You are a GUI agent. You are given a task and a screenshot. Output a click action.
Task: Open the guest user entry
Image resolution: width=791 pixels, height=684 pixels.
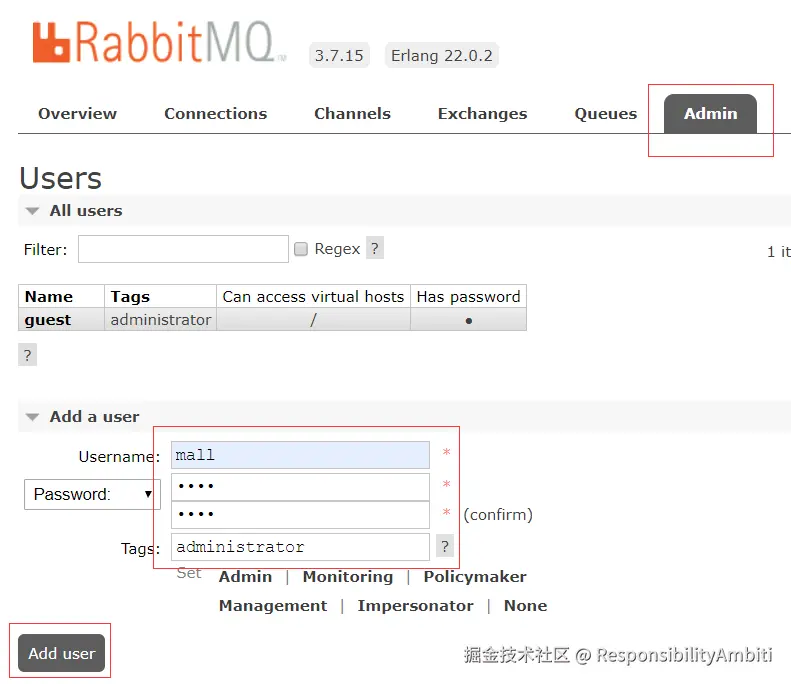pyautogui.click(x=48, y=320)
